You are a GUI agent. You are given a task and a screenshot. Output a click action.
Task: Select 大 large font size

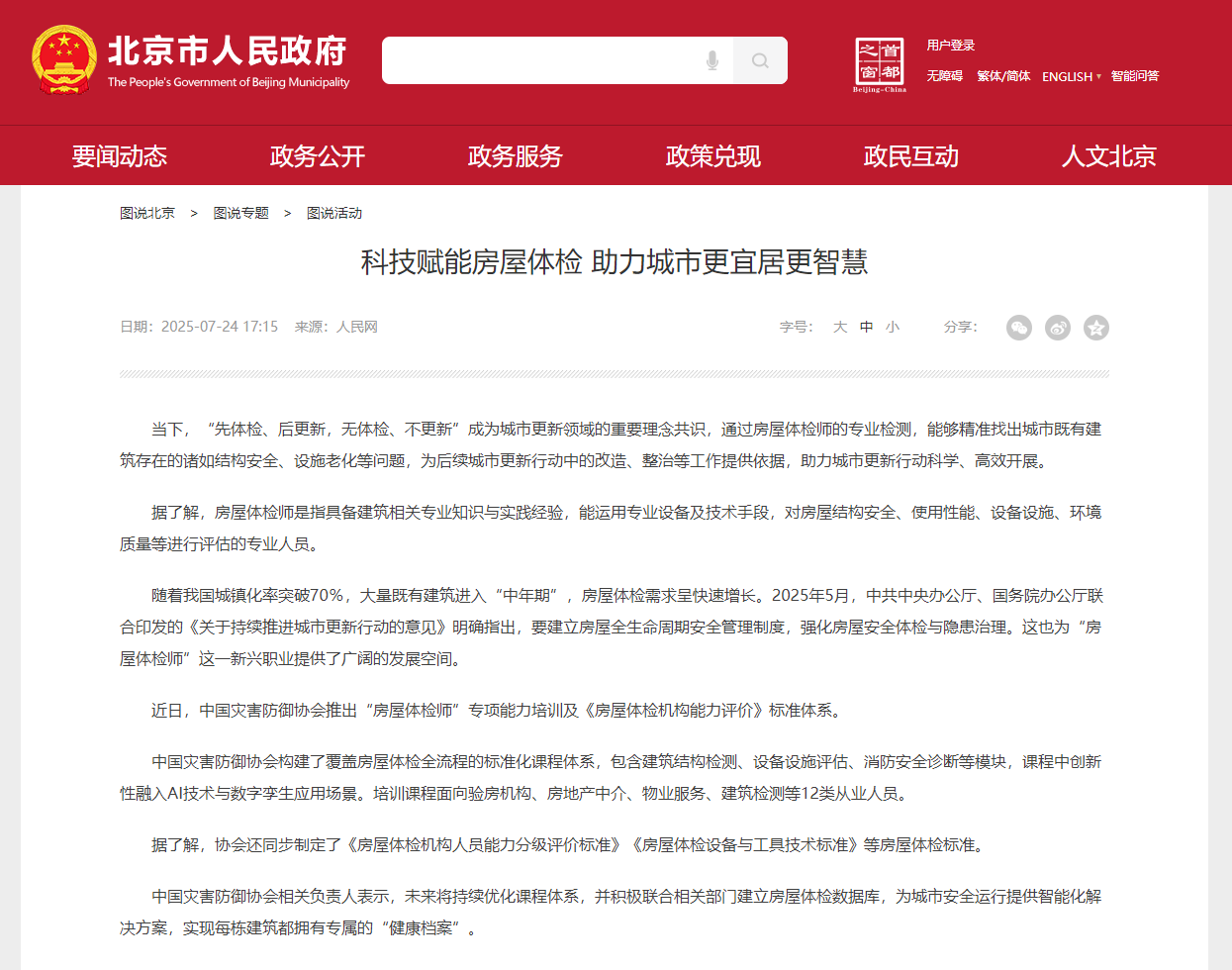point(839,327)
